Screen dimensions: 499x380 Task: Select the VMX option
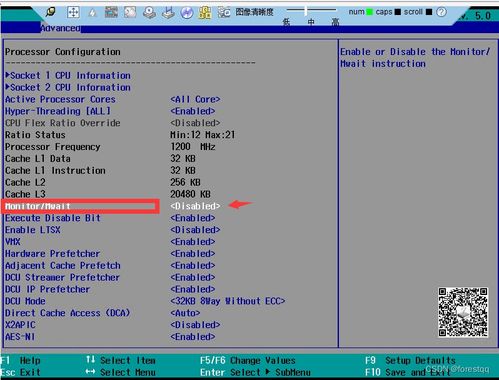coord(13,242)
